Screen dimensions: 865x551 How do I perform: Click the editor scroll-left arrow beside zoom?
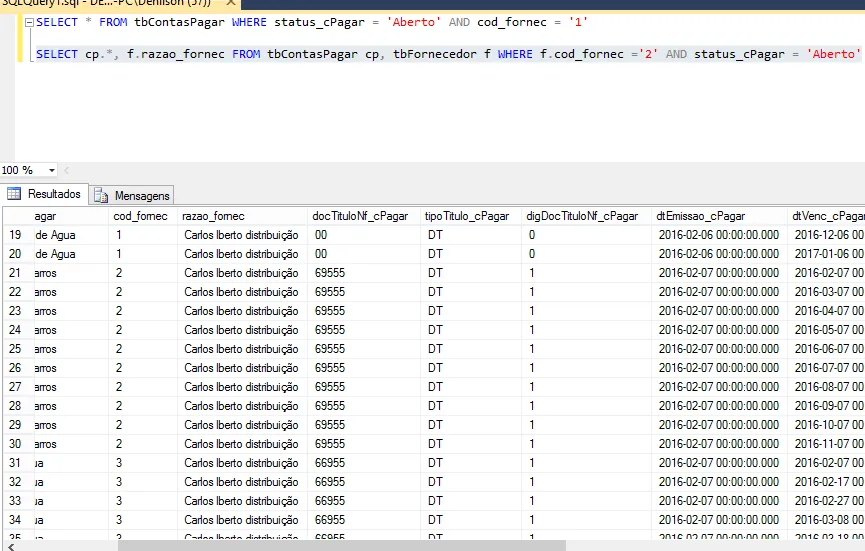(x=68, y=171)
